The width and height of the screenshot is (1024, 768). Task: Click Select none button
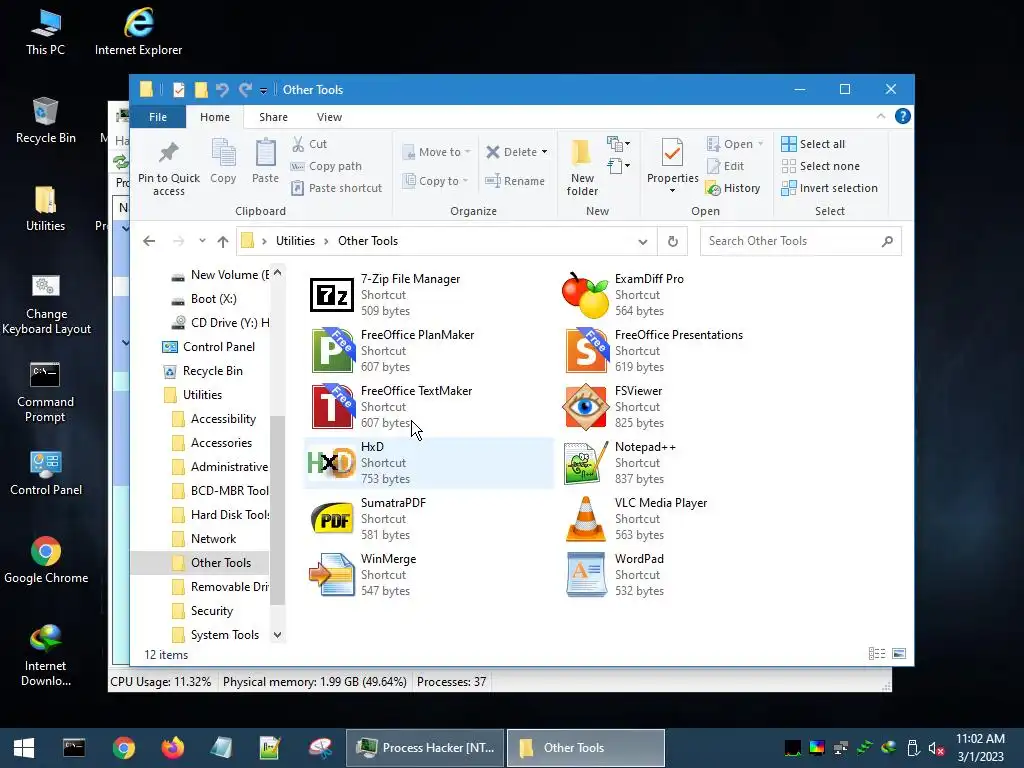(820, 166)
